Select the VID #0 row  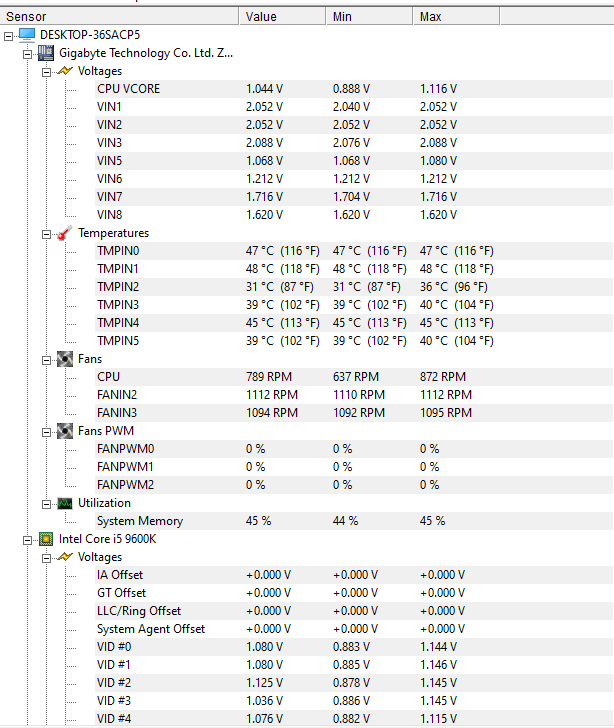(x=354, y=647)
